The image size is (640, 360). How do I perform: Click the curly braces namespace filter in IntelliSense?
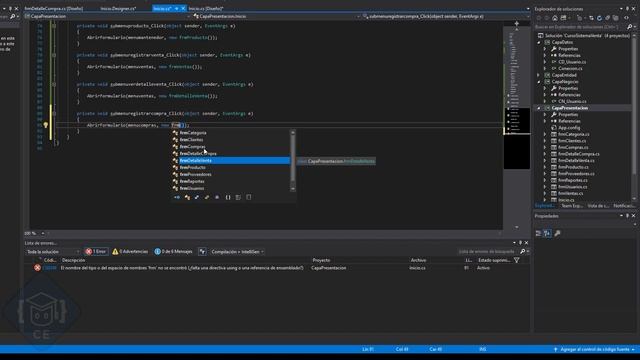click(x=228, y=197)
